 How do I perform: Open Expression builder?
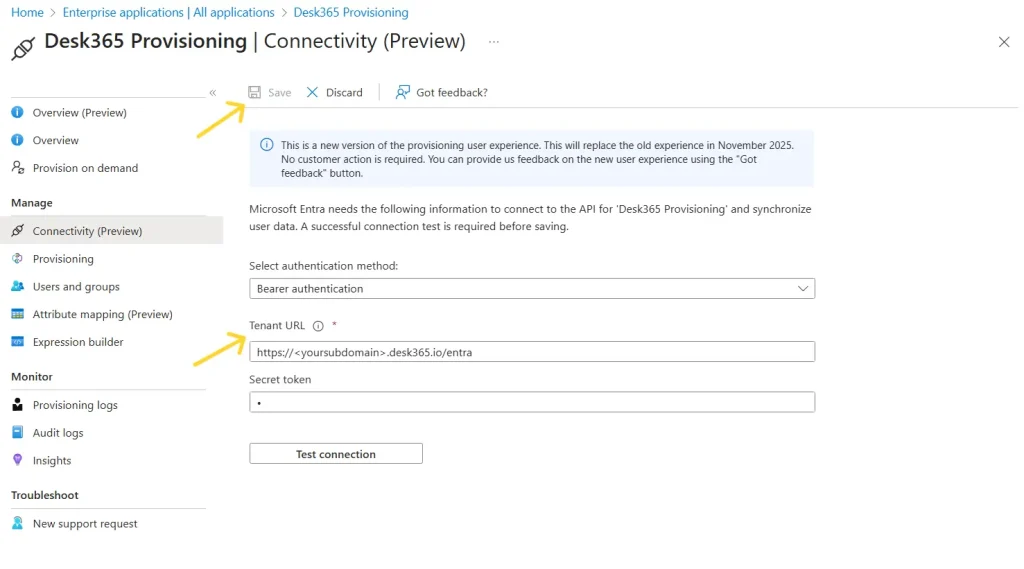point(78,342)
